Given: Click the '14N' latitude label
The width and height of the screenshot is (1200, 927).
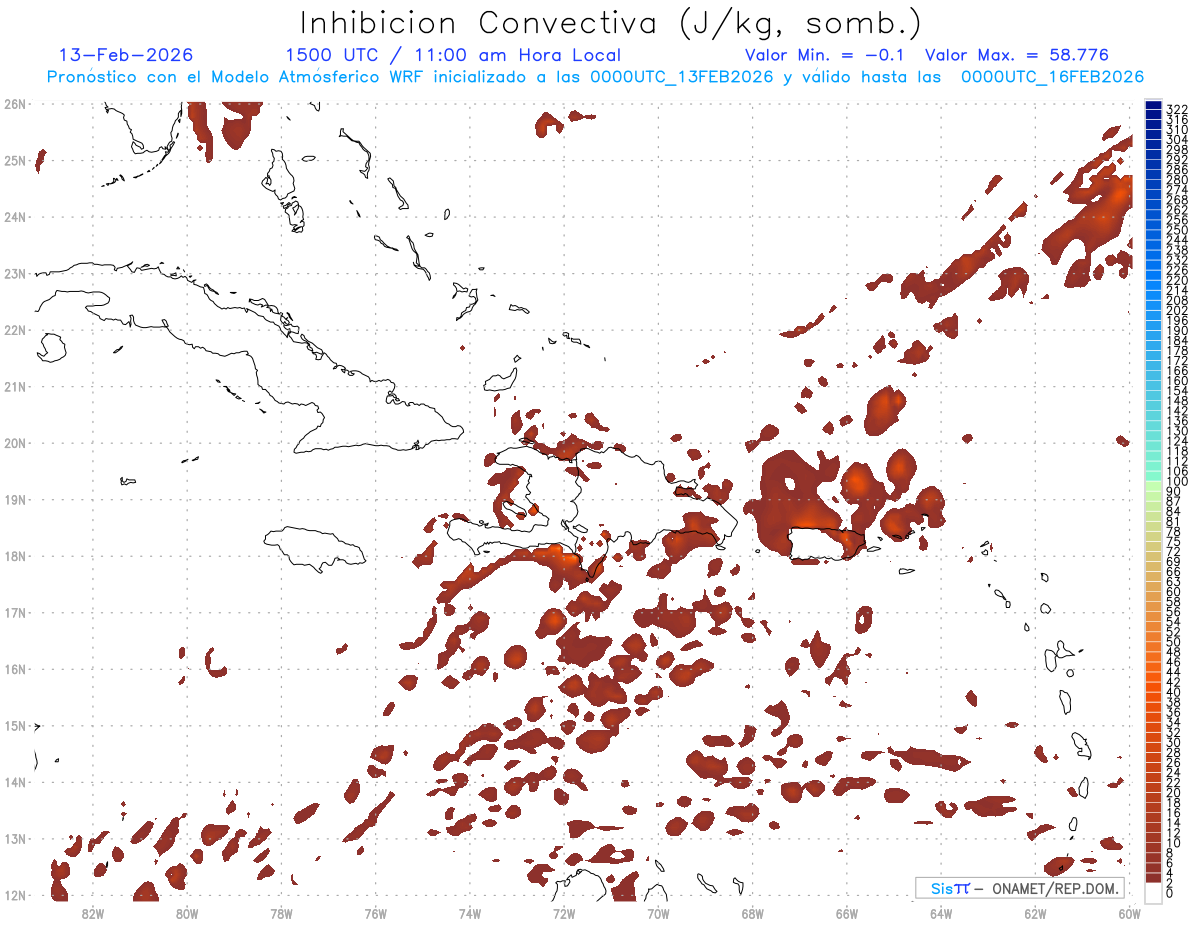Looking at the screenshot, I should [x=14, y=782].
